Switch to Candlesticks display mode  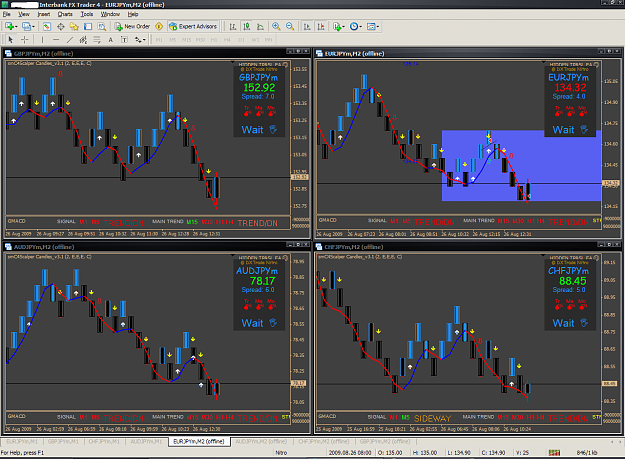[247, 26]
